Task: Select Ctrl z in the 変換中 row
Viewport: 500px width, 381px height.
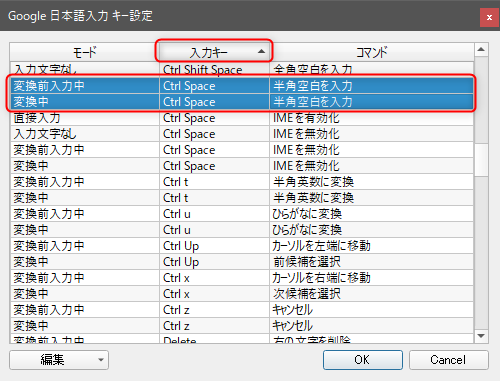Action: pyautogui.click(x=214, y=326)
